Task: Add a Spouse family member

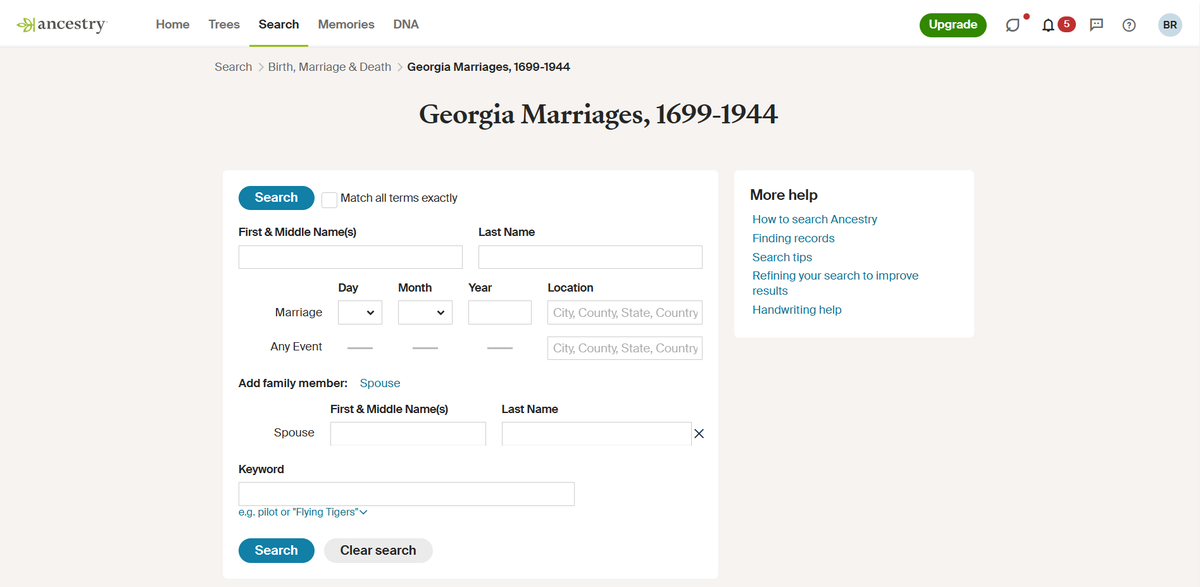Action: click(380, 383)
